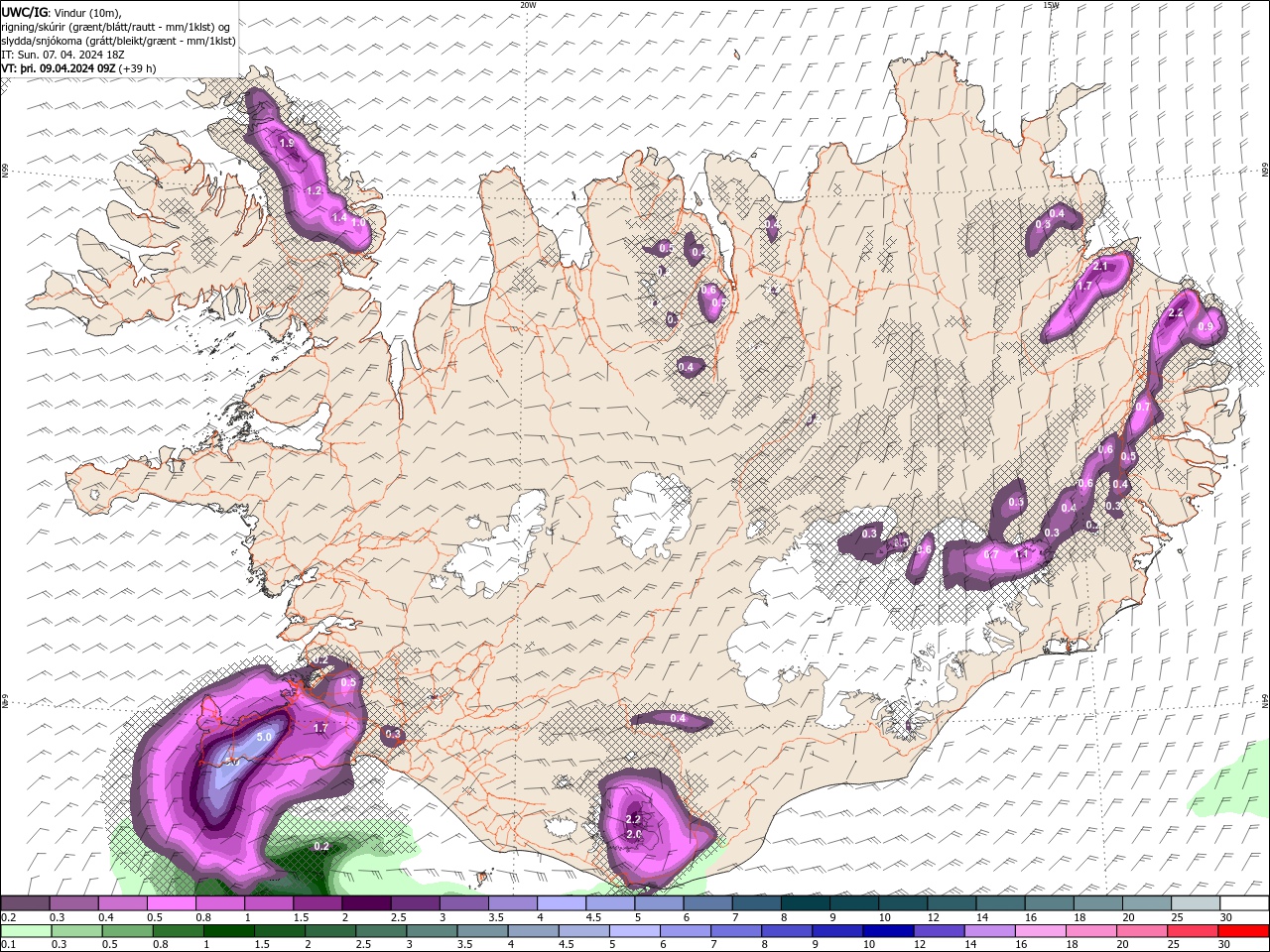Click the '20W' longitude label
This screenshot has height=952, width=1270.
coord(528,5)
